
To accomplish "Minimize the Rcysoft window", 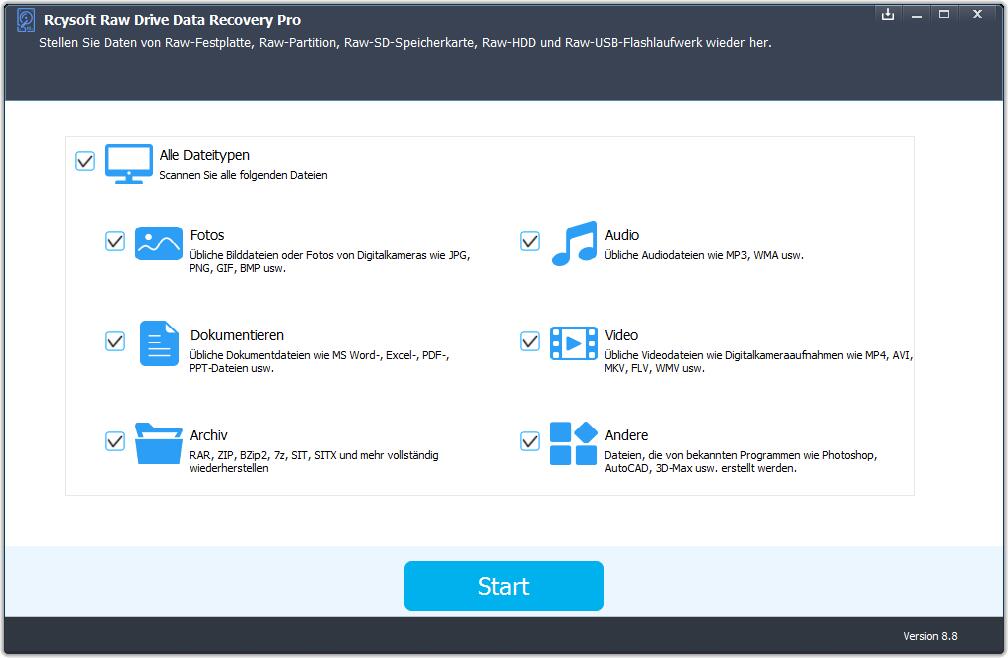I will point(917,14).
